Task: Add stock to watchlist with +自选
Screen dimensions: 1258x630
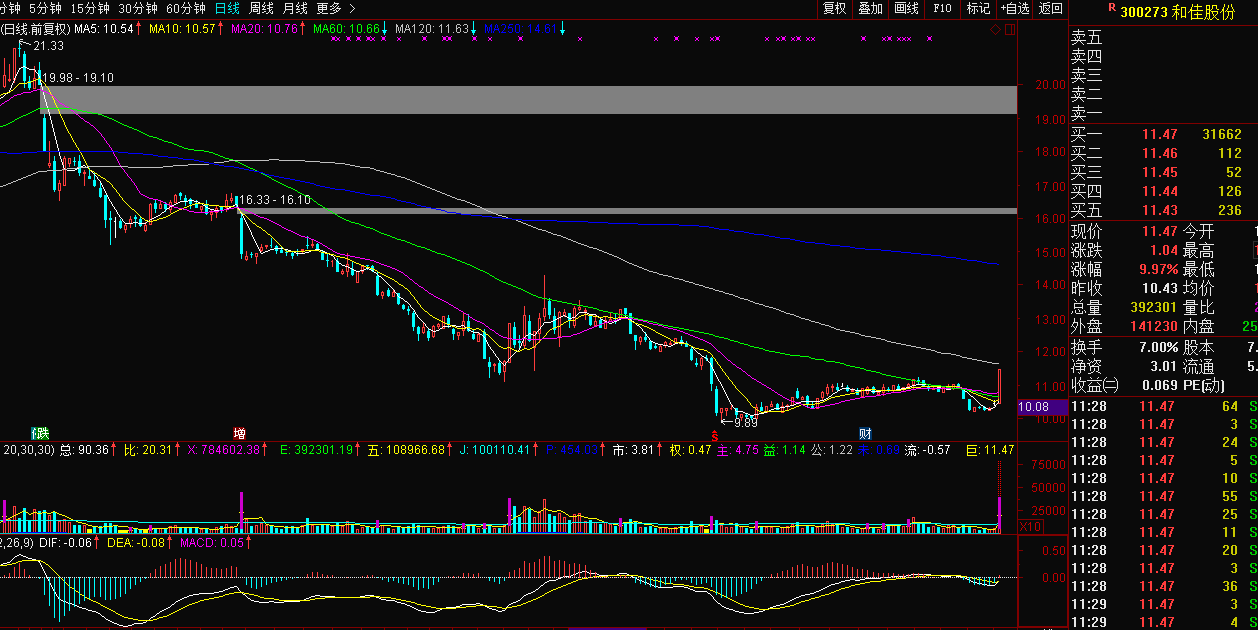Action: (1014, 9)
